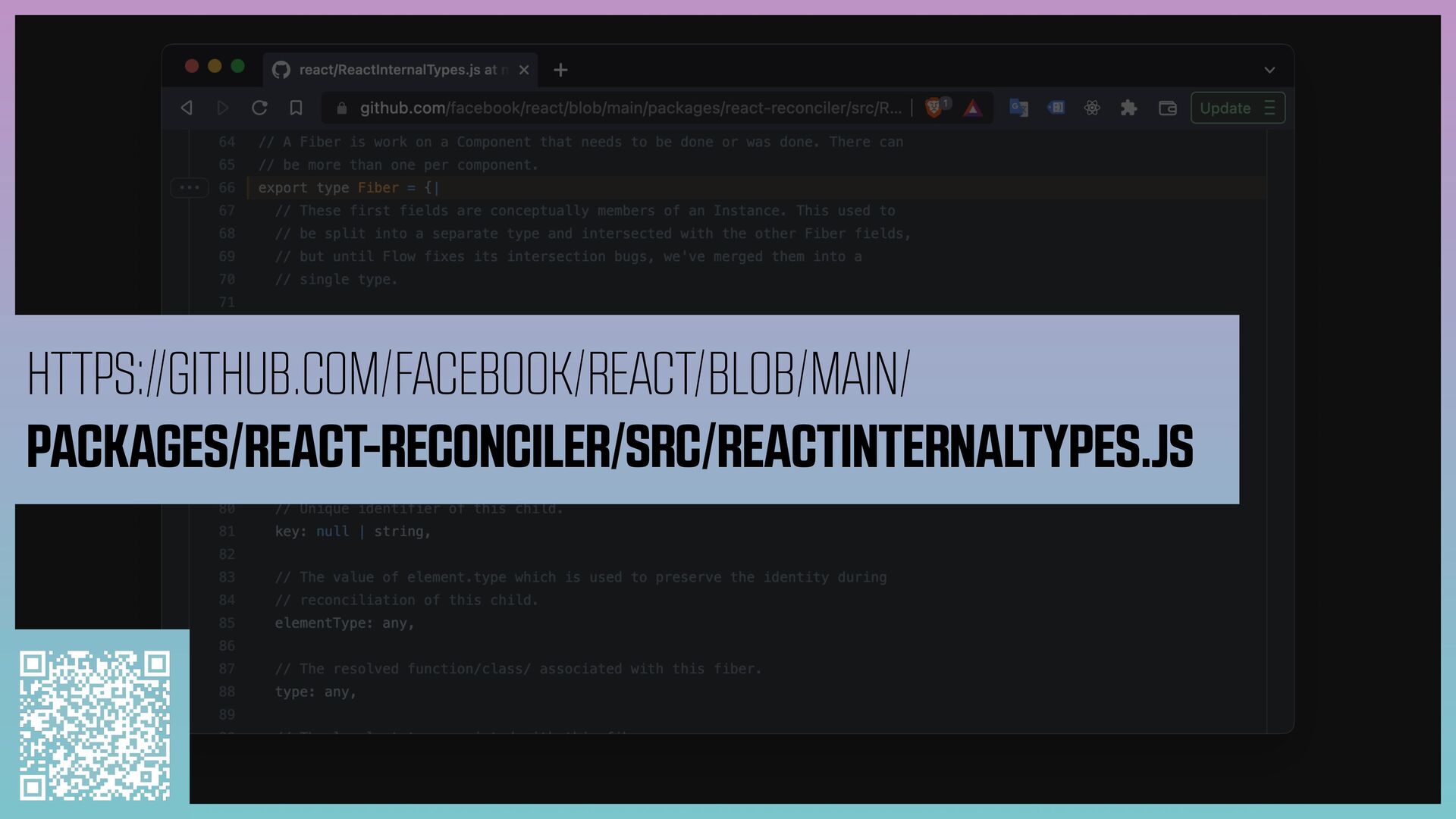
Task: Click comment '// be more than one per component.'
Action: 398,165
